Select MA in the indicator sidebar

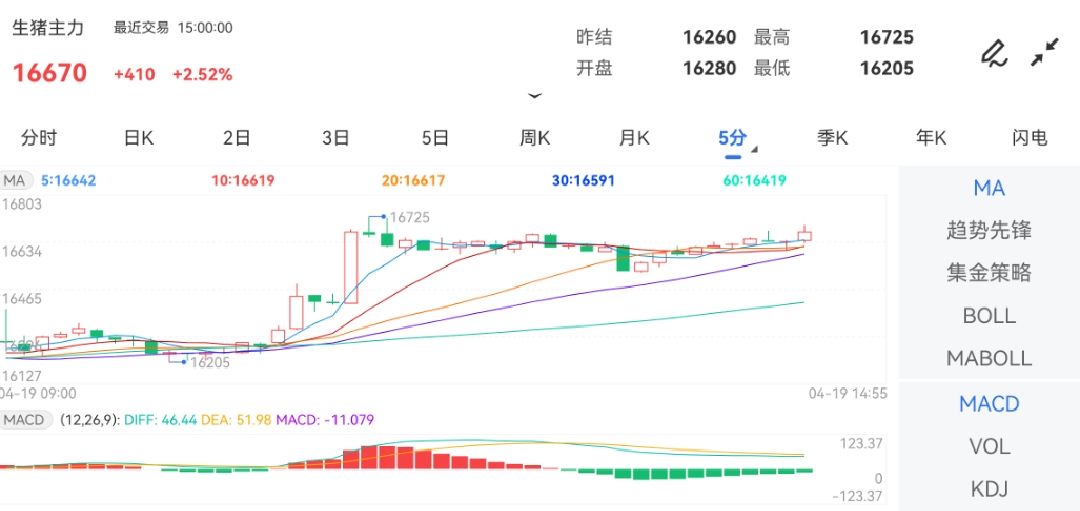[x=989, y=188]
